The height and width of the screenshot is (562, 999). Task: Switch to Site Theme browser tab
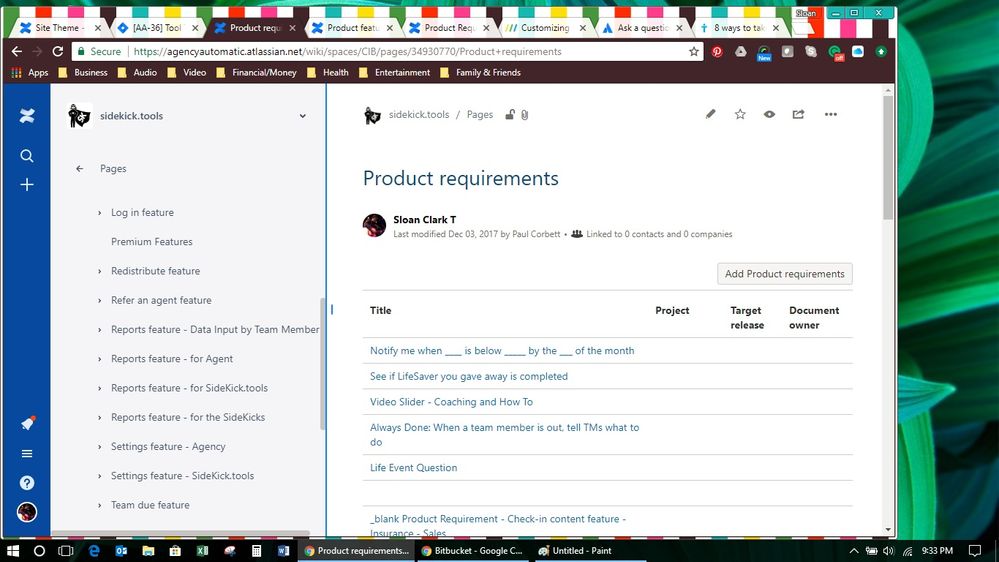pos(59,27)
